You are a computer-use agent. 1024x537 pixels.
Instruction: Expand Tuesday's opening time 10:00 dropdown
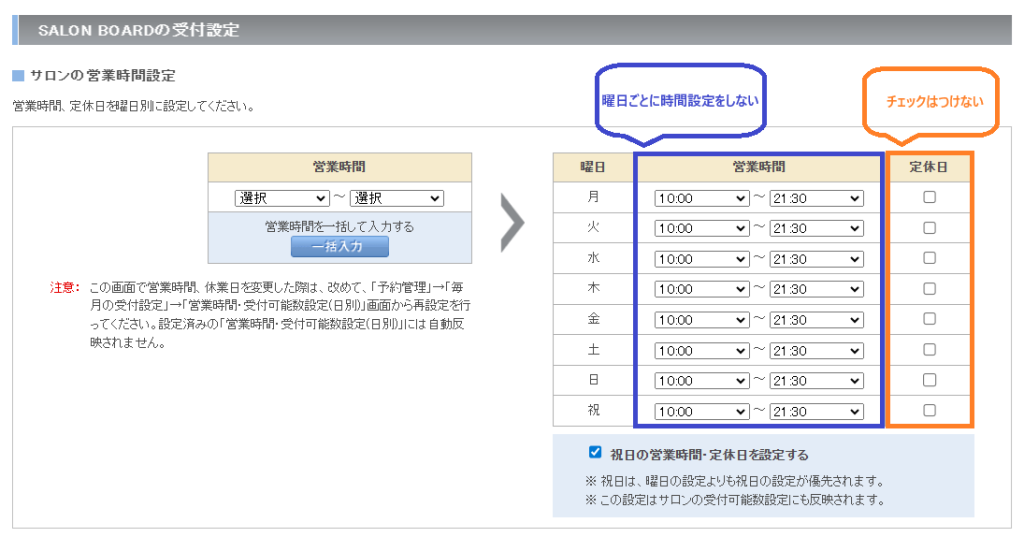pyautogui.click(x=701, y=229)
